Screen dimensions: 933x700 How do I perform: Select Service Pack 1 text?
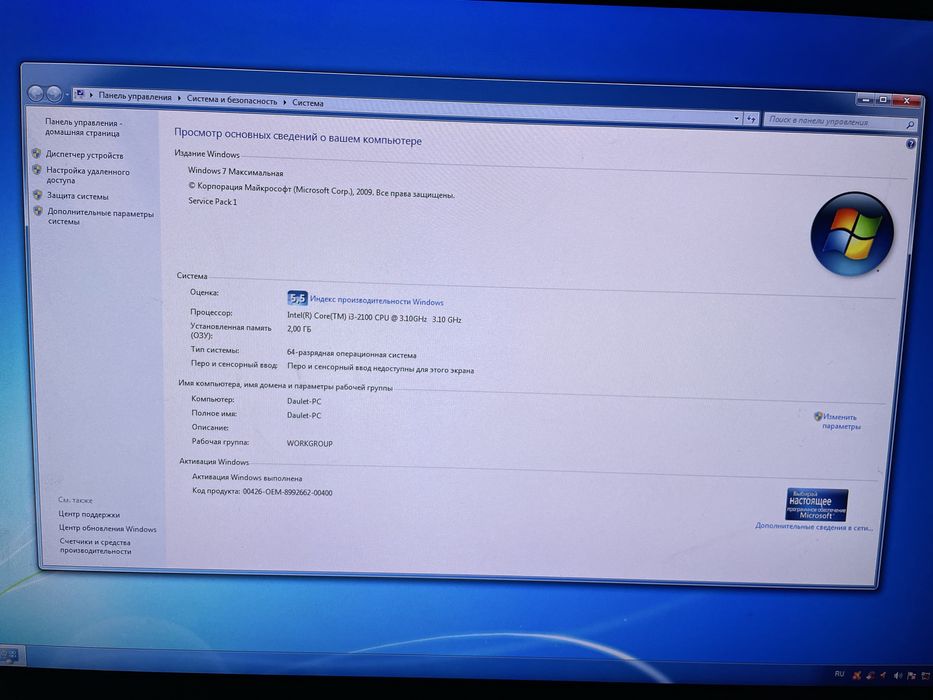pyautogui.click(x=212, y=202)
